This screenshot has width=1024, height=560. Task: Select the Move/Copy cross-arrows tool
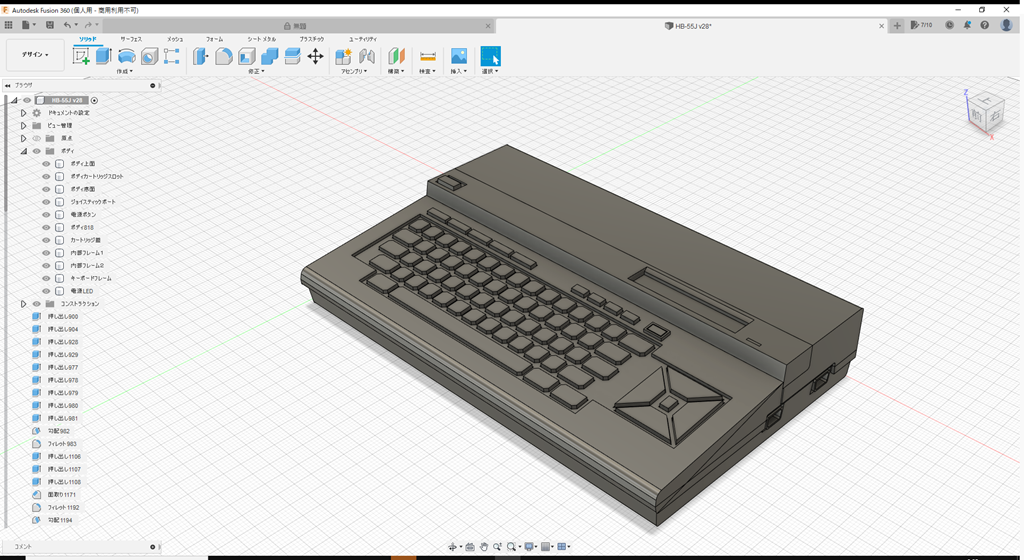point(315,57)
